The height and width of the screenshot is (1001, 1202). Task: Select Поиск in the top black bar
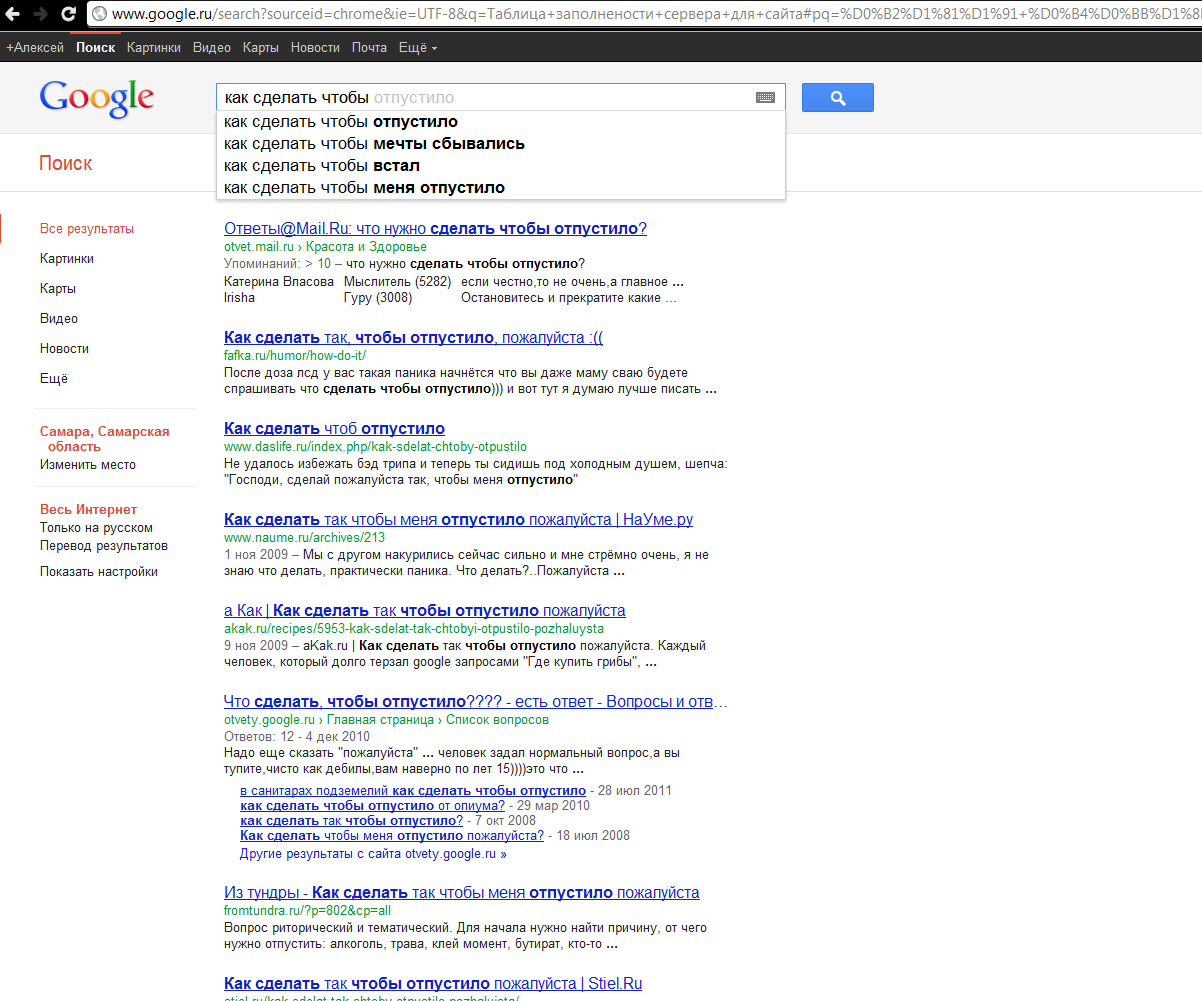pos(96,48)
